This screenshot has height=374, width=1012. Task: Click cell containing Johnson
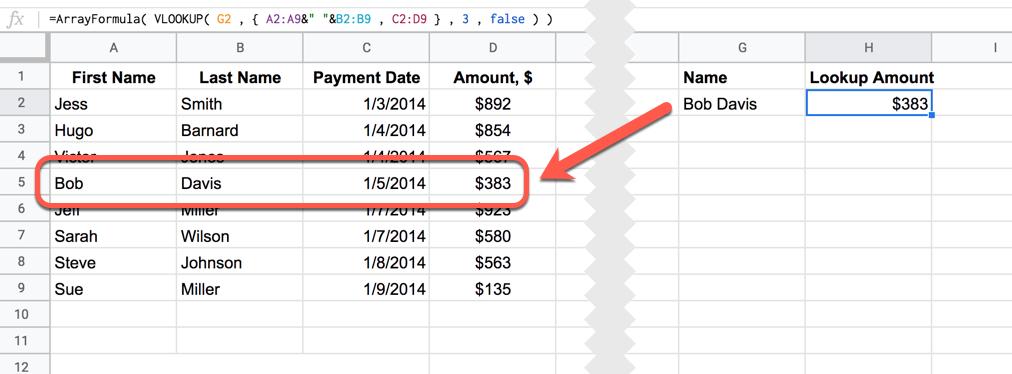(239, 262)
